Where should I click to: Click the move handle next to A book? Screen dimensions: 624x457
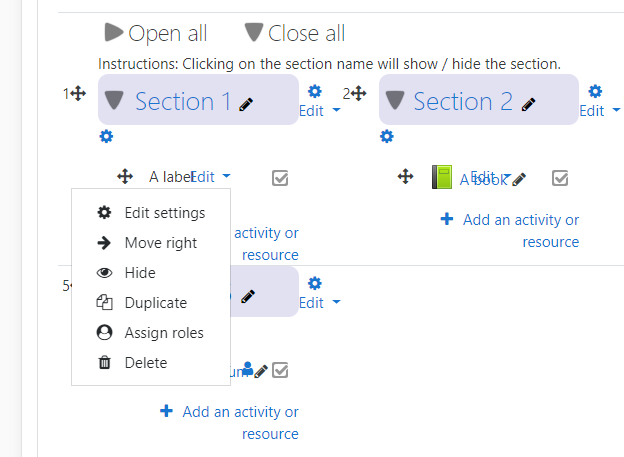406,176
